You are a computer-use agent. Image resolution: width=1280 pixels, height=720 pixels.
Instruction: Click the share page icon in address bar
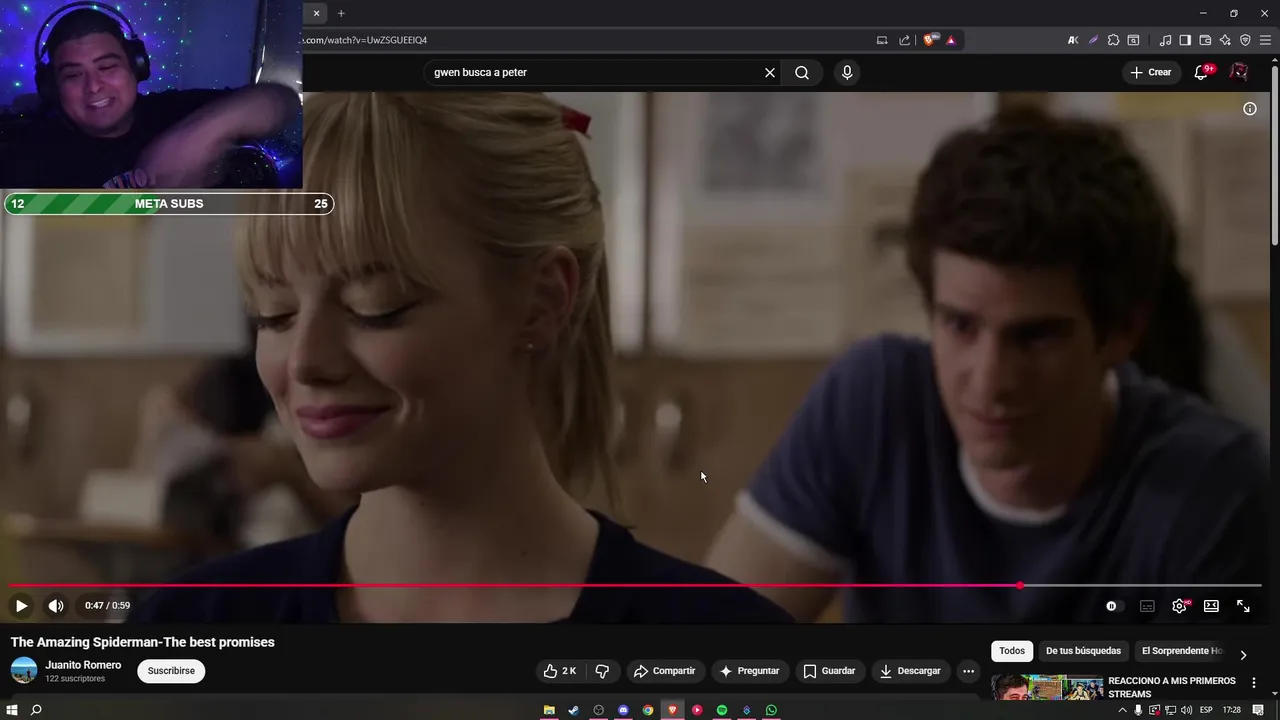[904, 40]
